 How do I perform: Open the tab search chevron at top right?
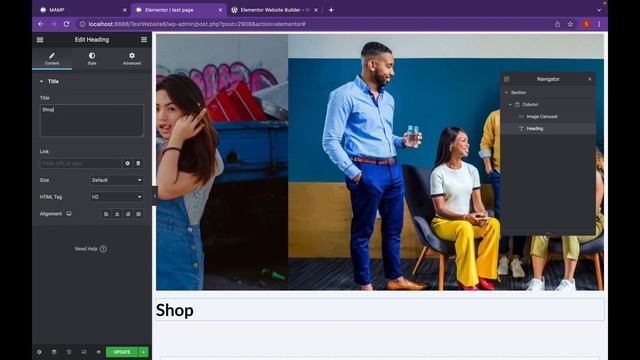599,10
